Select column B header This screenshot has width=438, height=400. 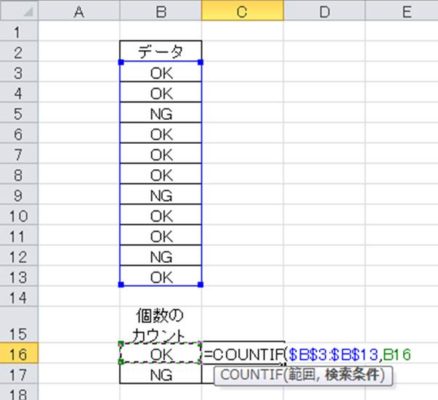[x=161, y=12]
